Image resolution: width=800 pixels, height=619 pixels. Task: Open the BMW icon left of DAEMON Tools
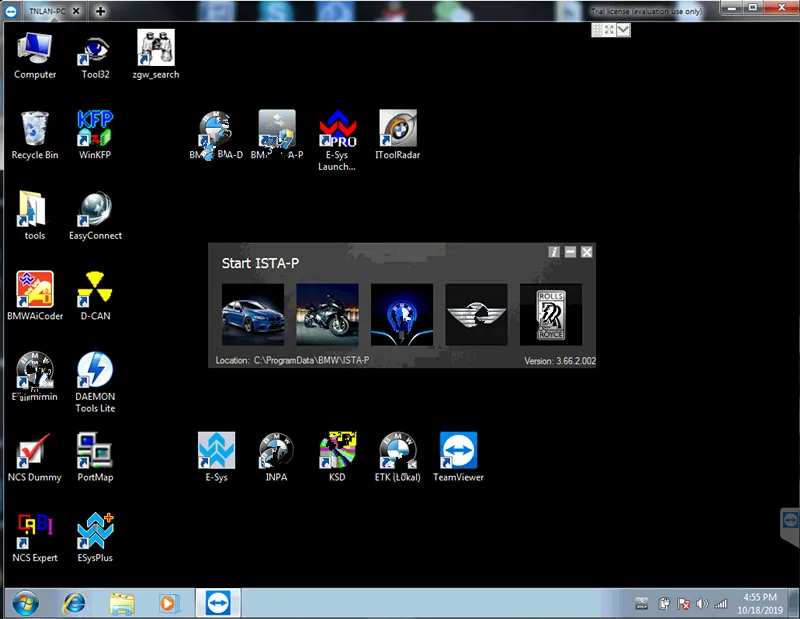(x=35, y=377)
